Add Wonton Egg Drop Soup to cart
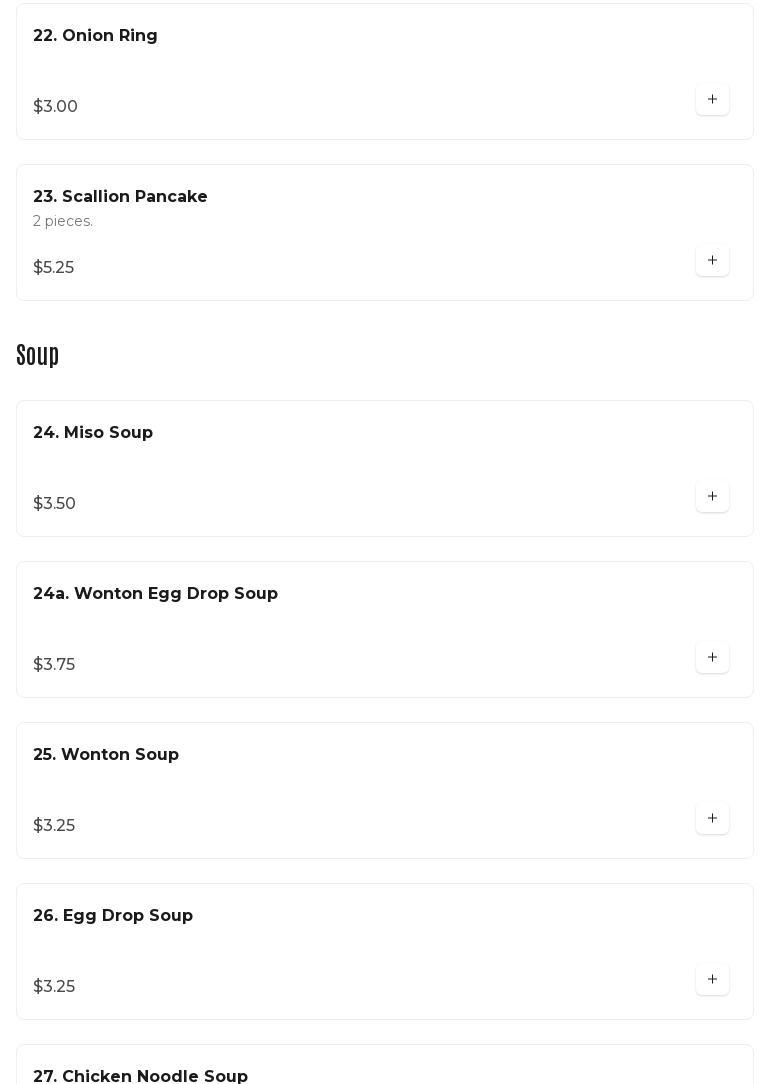 pos(712,657)
